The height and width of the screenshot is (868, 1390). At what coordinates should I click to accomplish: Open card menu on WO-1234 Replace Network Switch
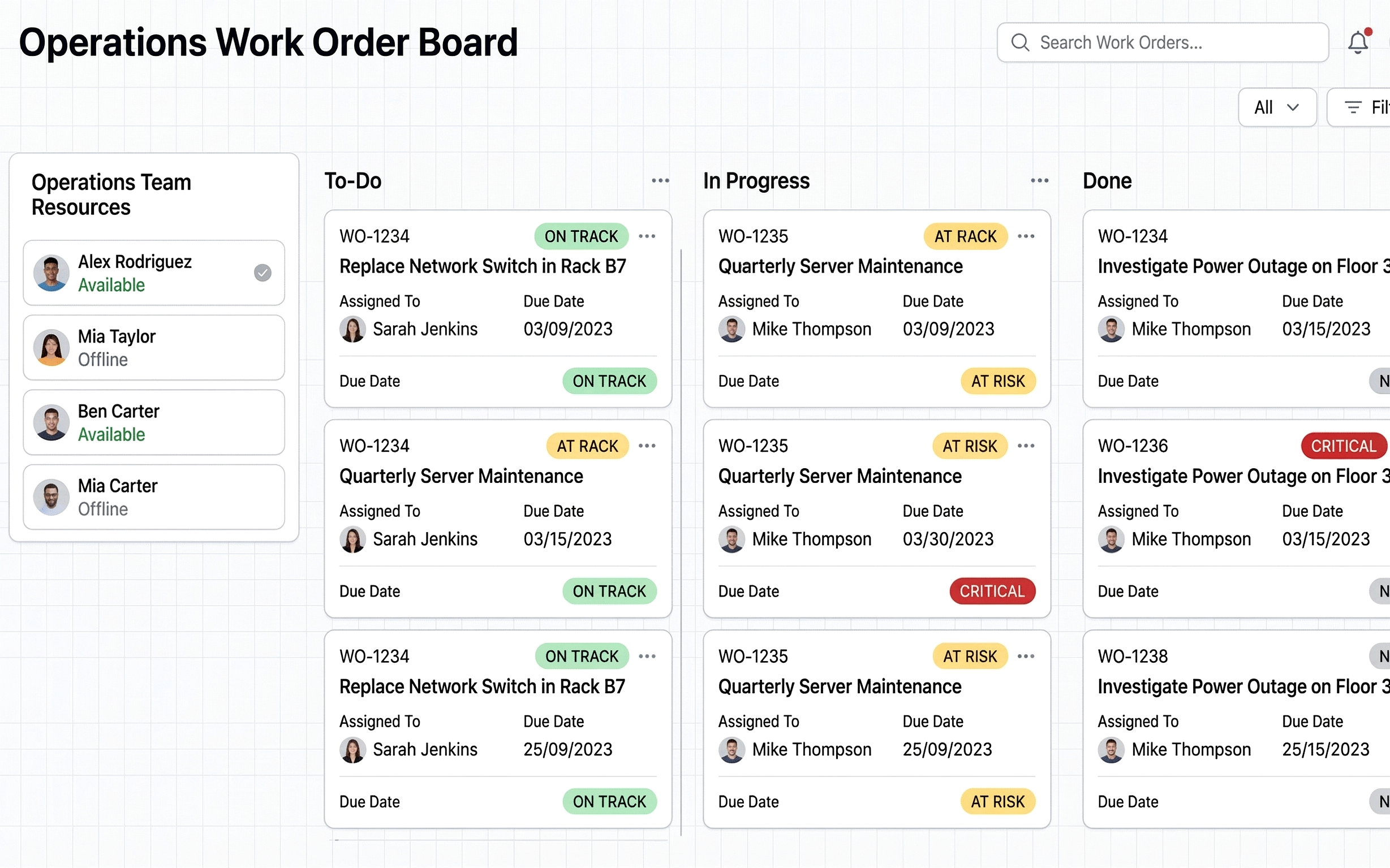tap(647, 236)
